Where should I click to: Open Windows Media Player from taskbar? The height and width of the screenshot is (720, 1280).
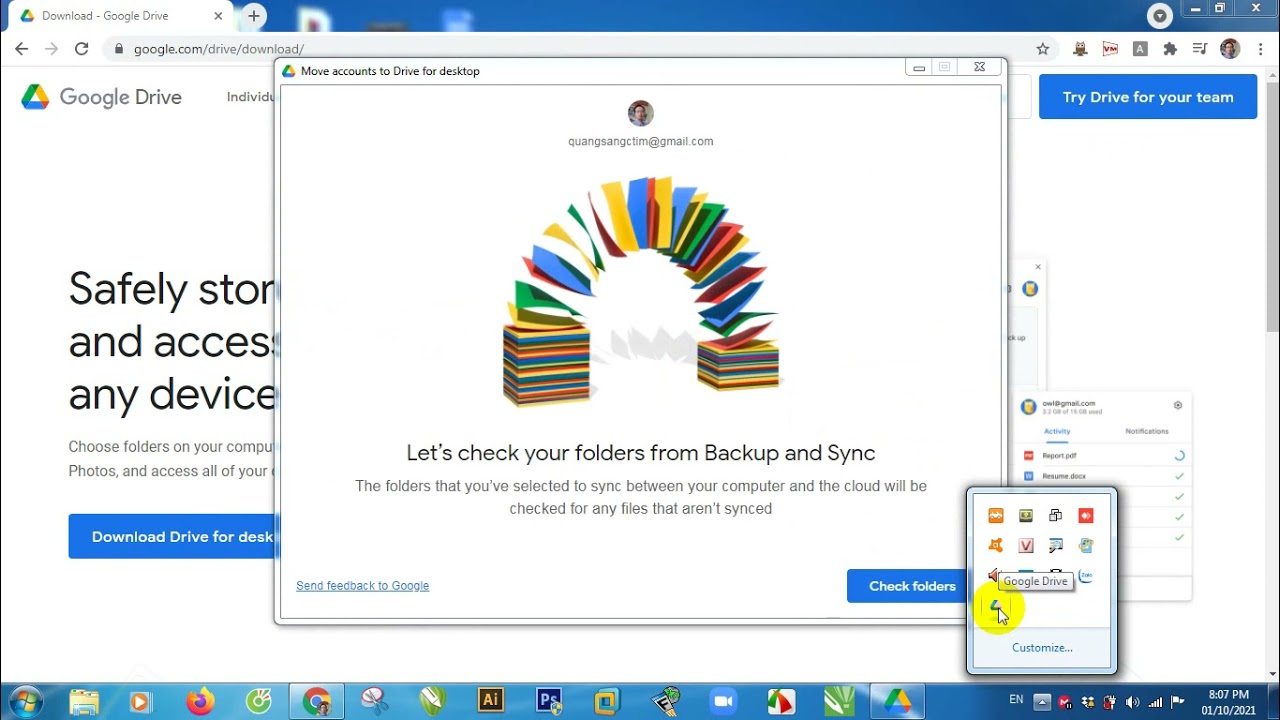[x=142, y=702]
